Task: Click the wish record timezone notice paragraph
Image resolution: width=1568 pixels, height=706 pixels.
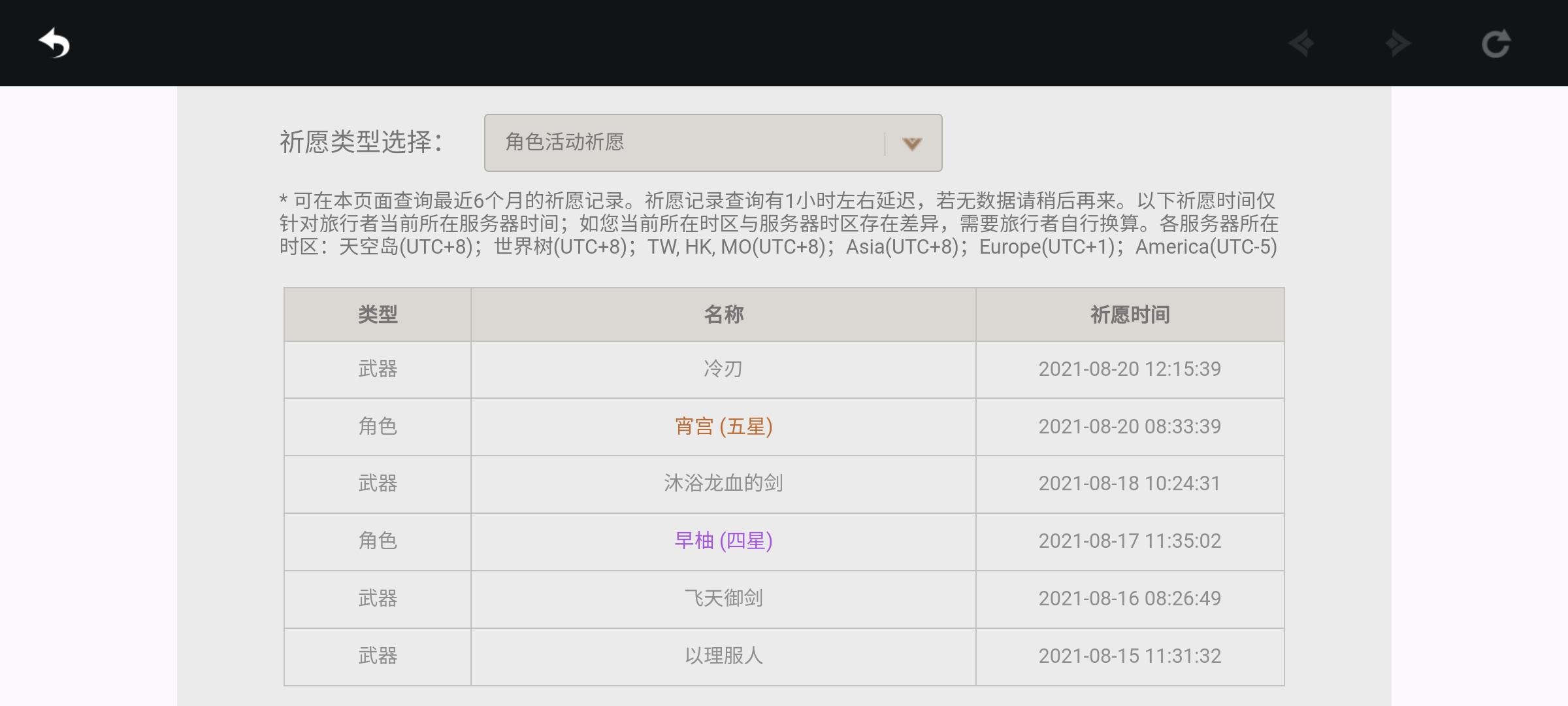Action: click(779, 224)
